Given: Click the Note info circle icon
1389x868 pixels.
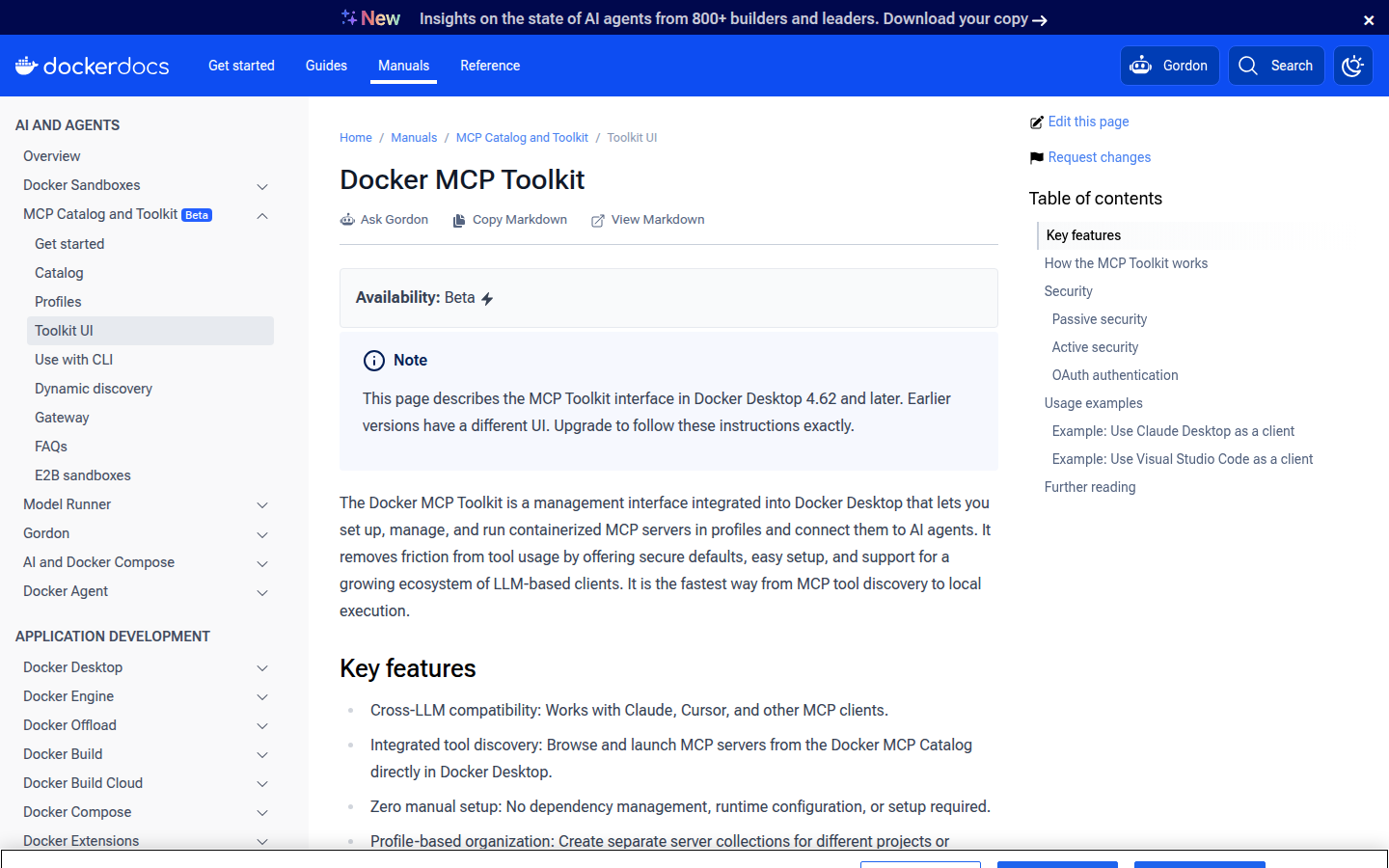Looking at the screenshot, I should [x=374, y=361].
